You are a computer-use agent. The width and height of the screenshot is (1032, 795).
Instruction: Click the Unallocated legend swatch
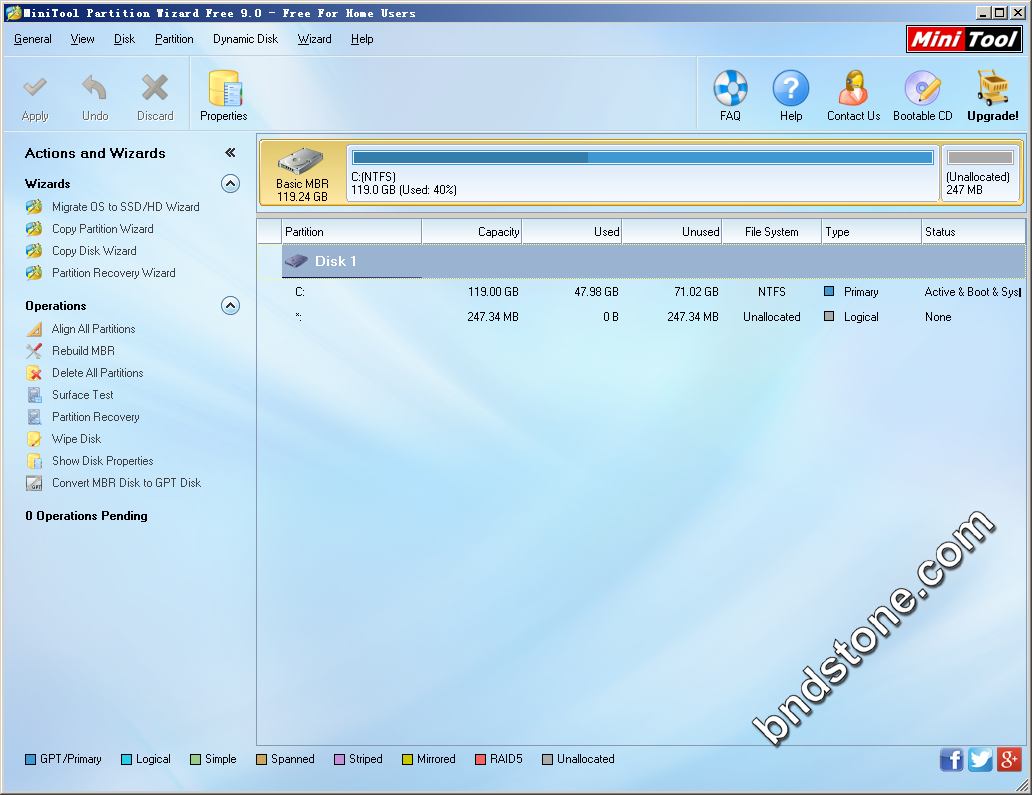point(547,759)
